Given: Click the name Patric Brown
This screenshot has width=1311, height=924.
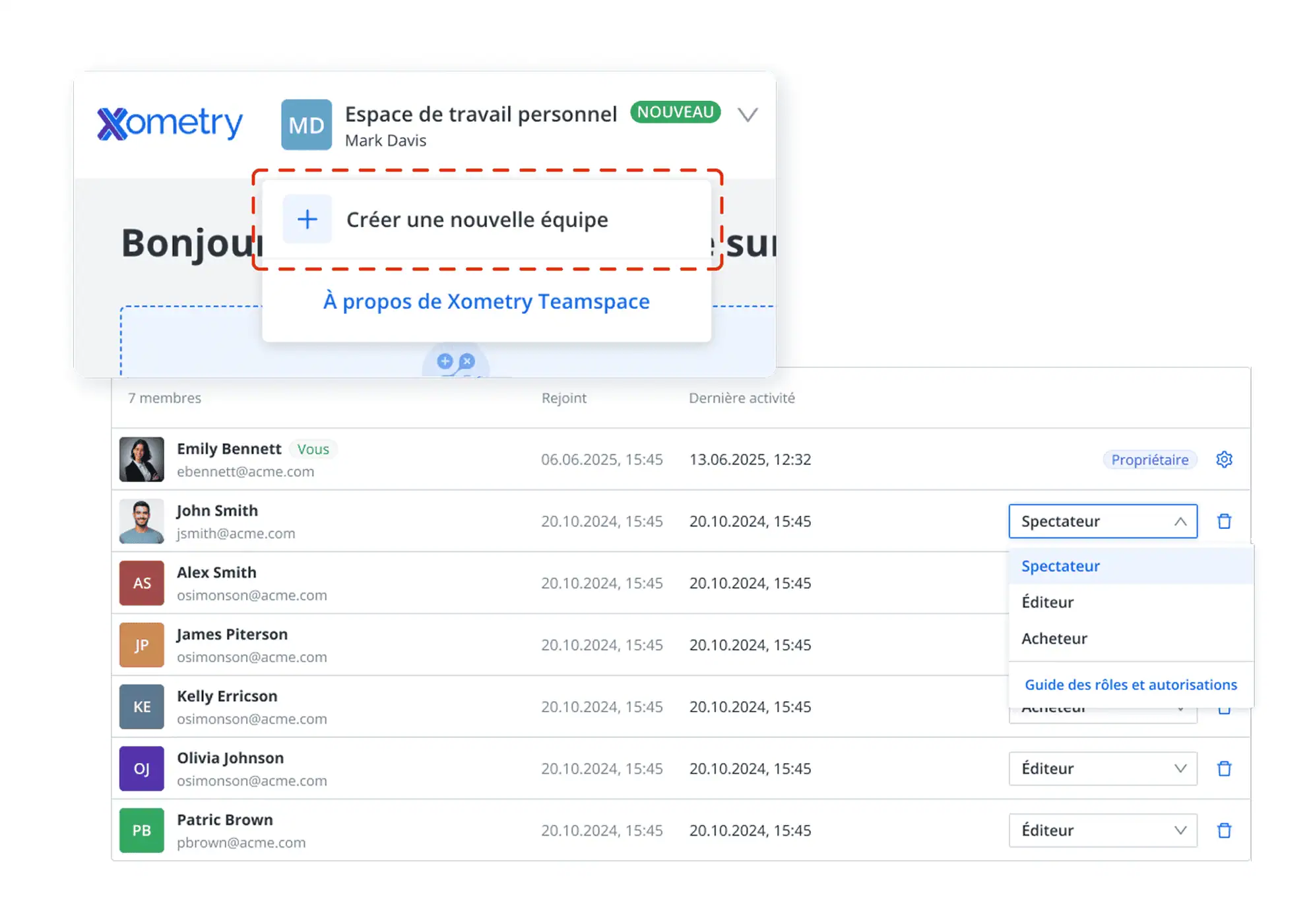Looking at the screenshot, I should (x=225, y=820).
